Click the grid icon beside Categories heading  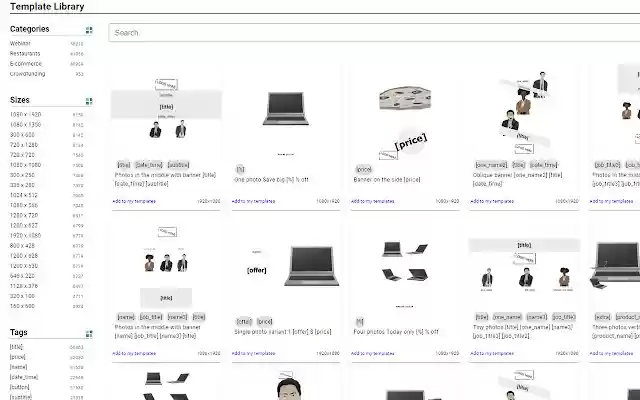point(89,30)
